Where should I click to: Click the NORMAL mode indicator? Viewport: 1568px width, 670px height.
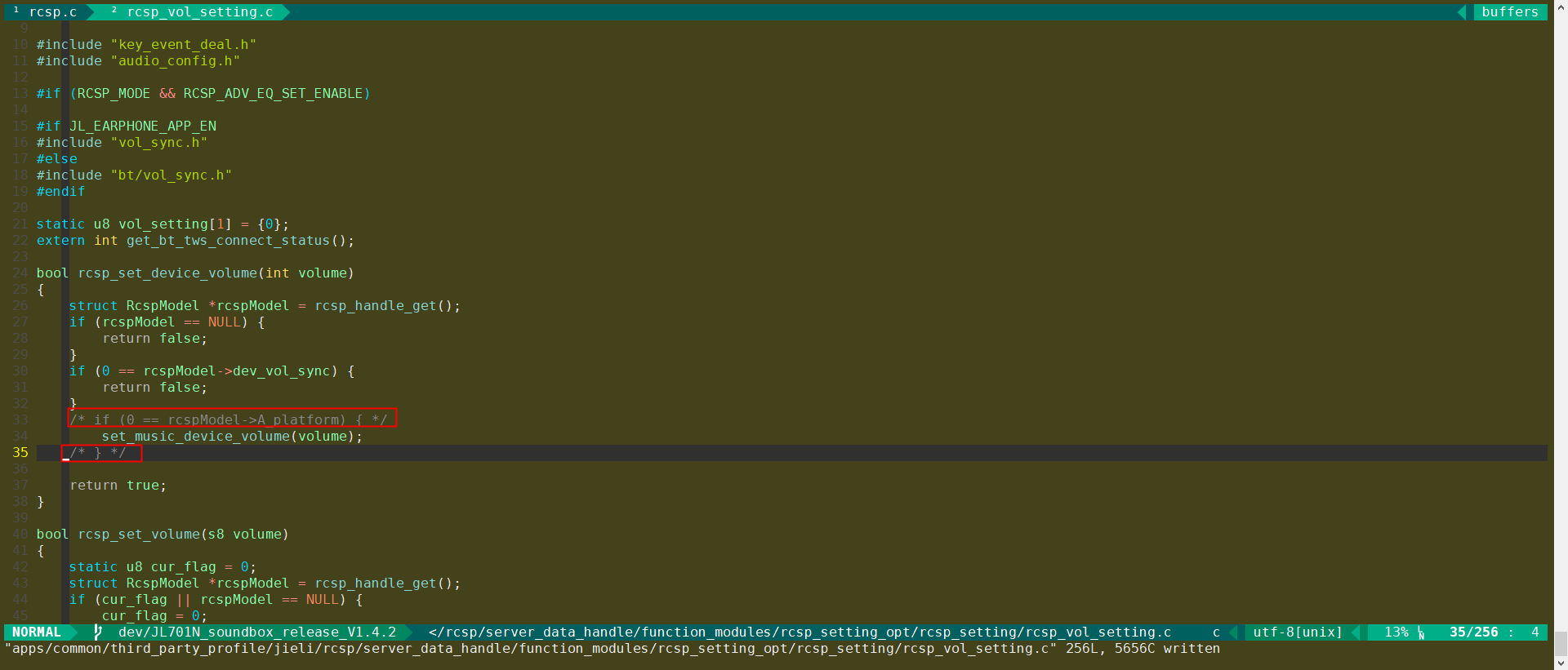[37, 632]
